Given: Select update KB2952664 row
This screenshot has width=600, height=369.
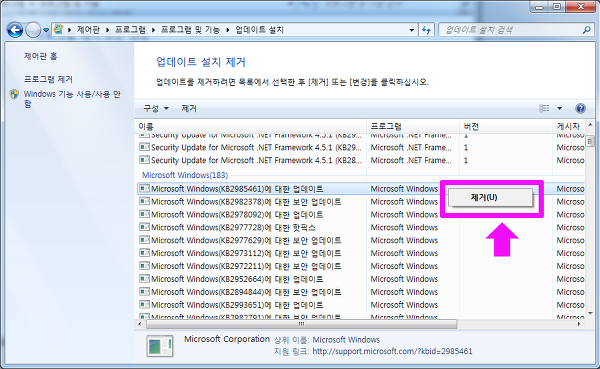Looking at the screenshot, I should click(361, 279).
